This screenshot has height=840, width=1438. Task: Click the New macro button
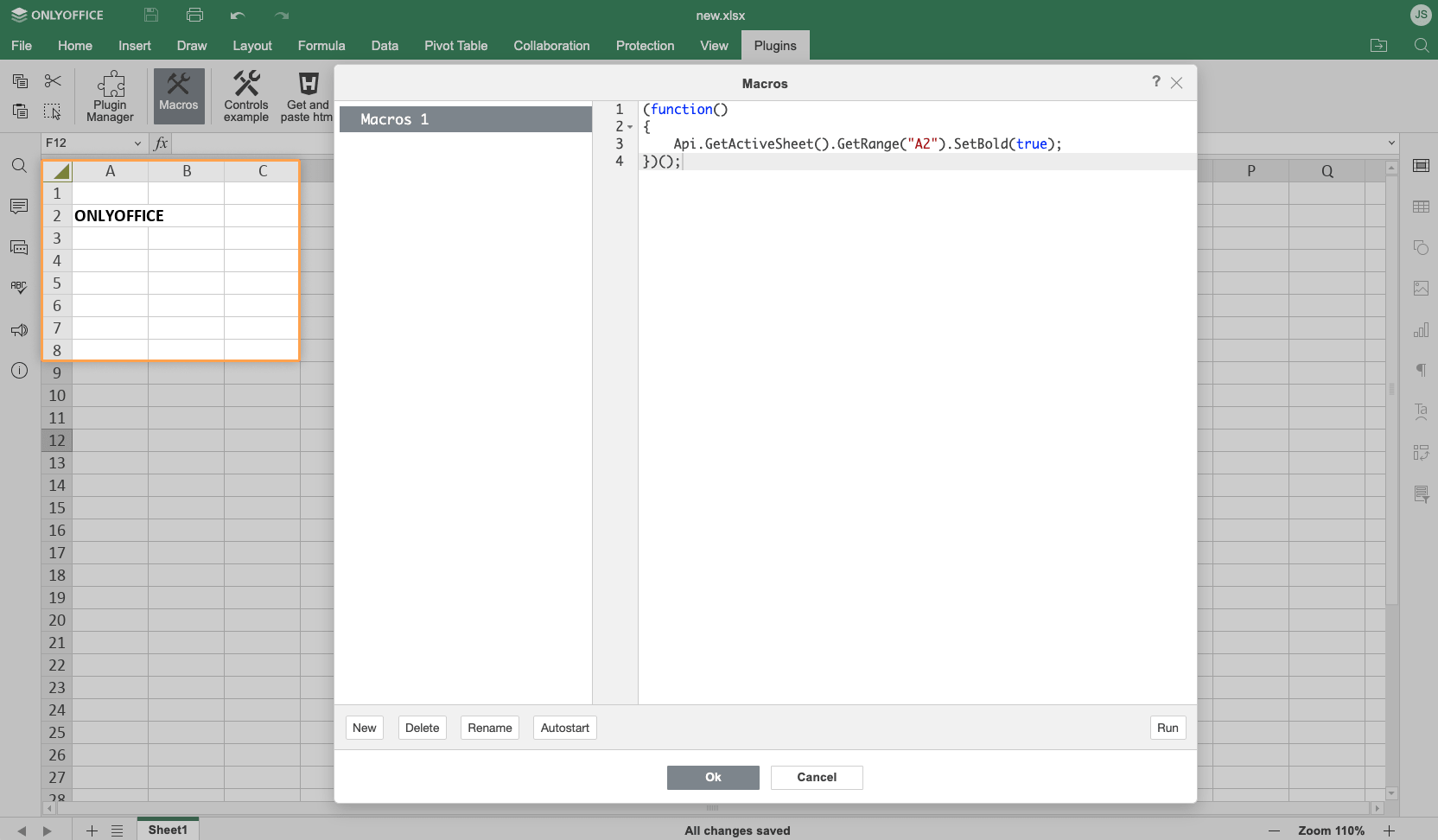(365, 728)
